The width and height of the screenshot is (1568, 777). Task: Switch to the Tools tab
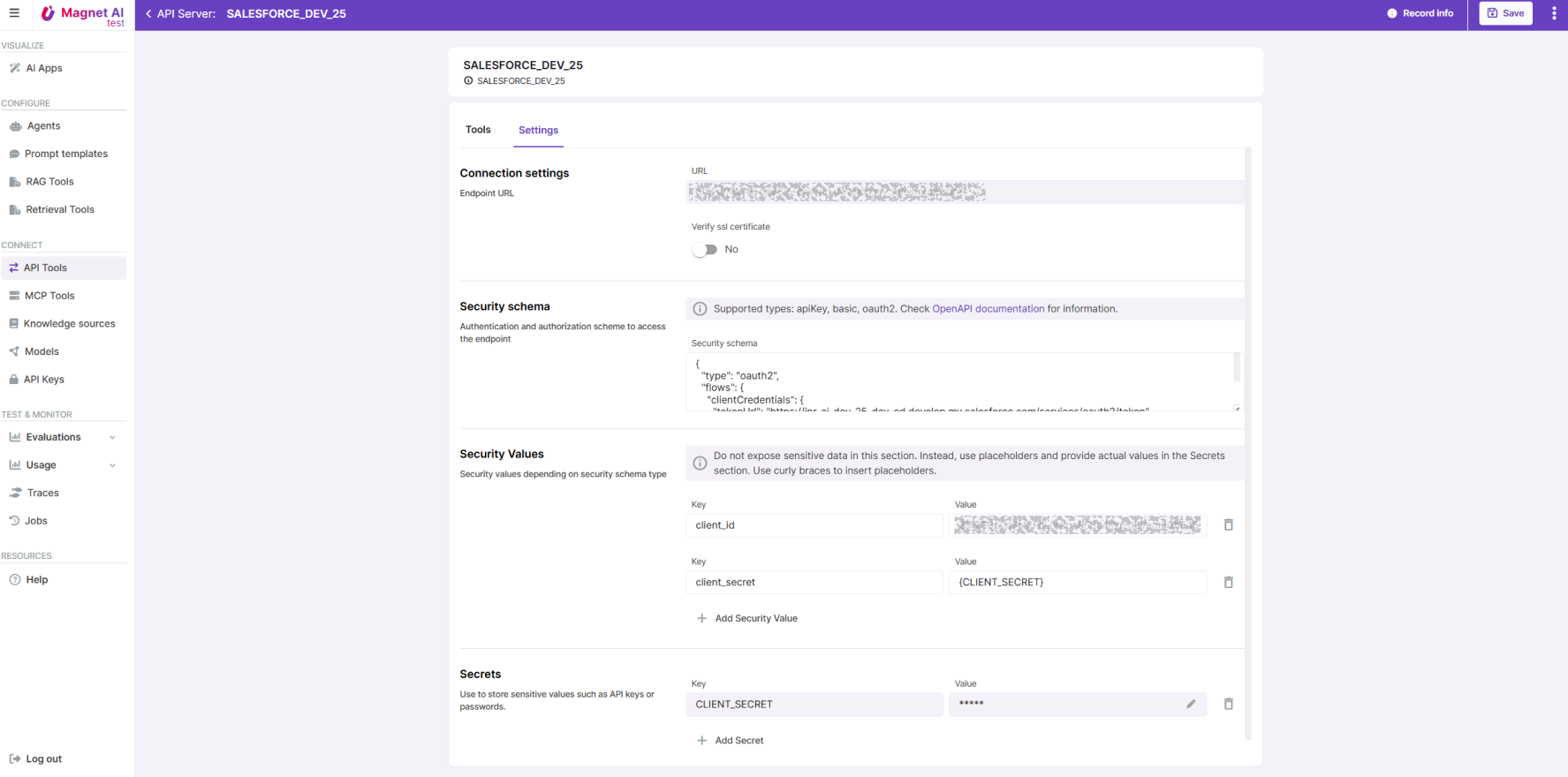(x=478, y=130)
